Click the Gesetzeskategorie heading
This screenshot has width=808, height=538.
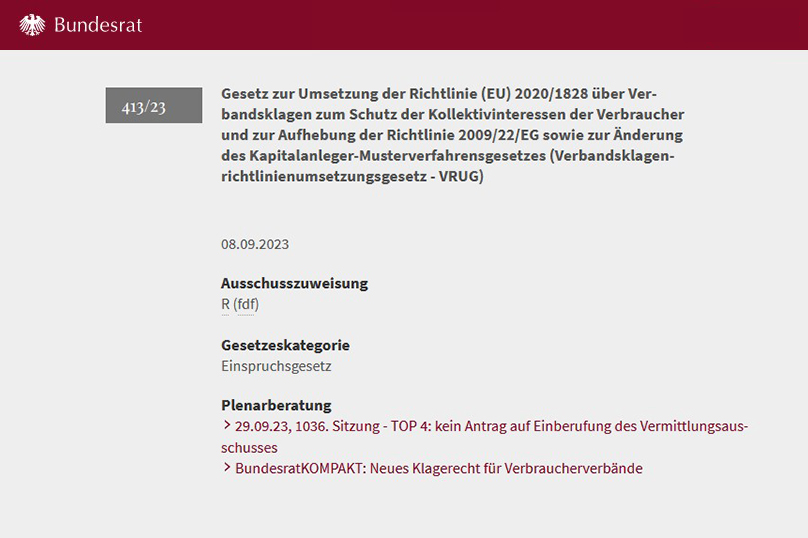pyautogui.click(x=285, y=345)
